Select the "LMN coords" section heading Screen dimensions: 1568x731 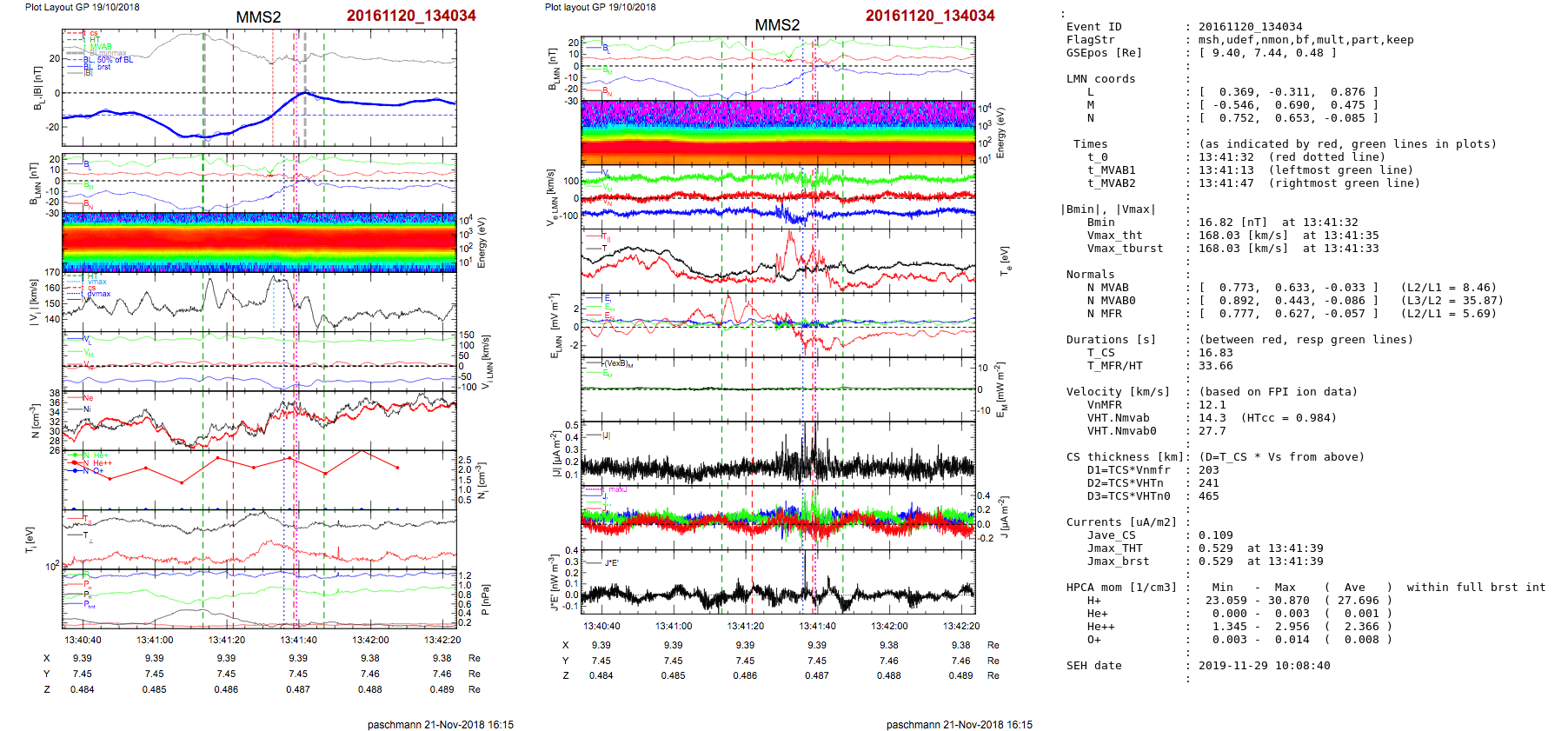tap(1100, 79)
